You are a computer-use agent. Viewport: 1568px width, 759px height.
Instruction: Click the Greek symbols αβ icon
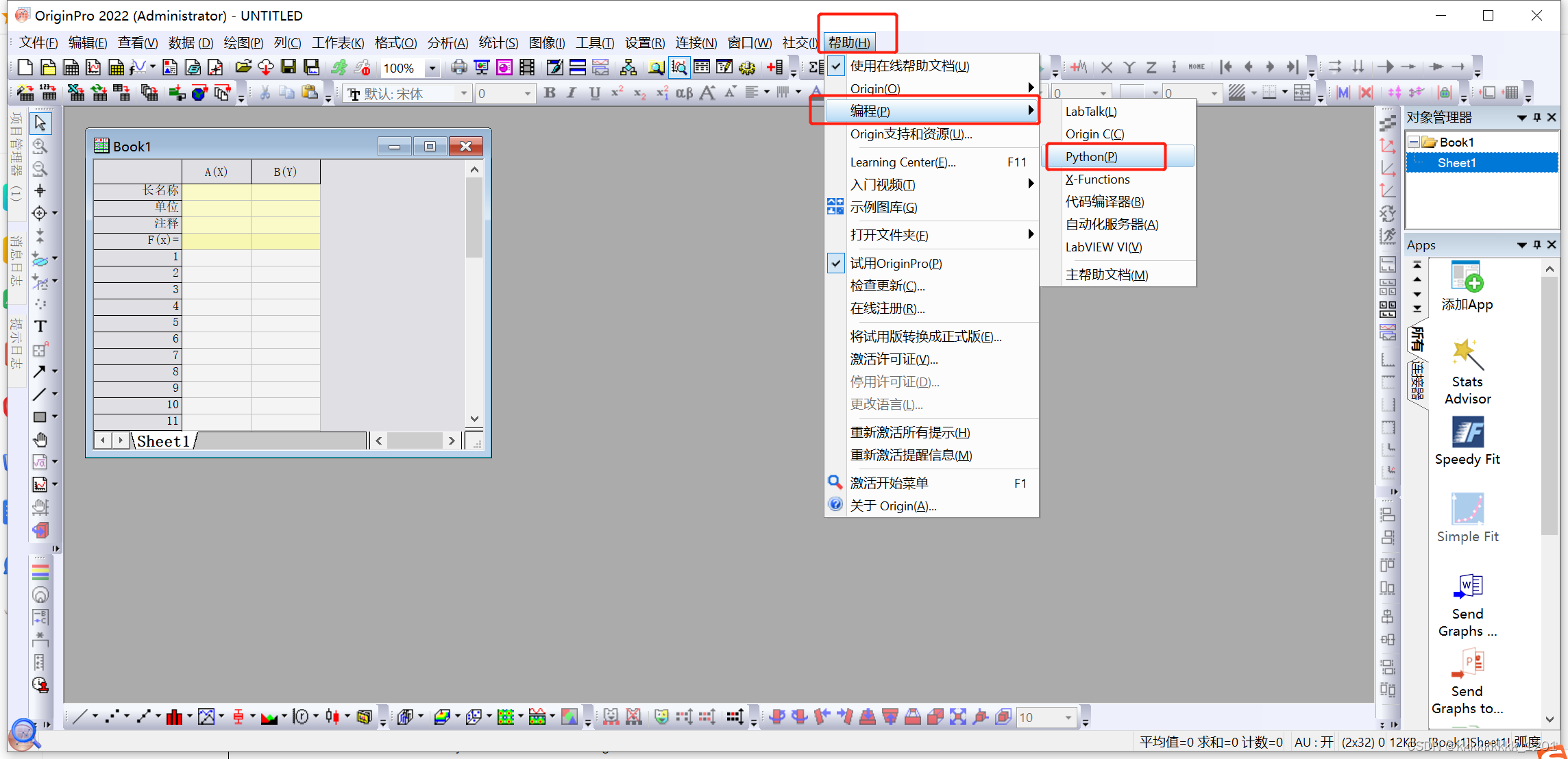click(684, 92)
